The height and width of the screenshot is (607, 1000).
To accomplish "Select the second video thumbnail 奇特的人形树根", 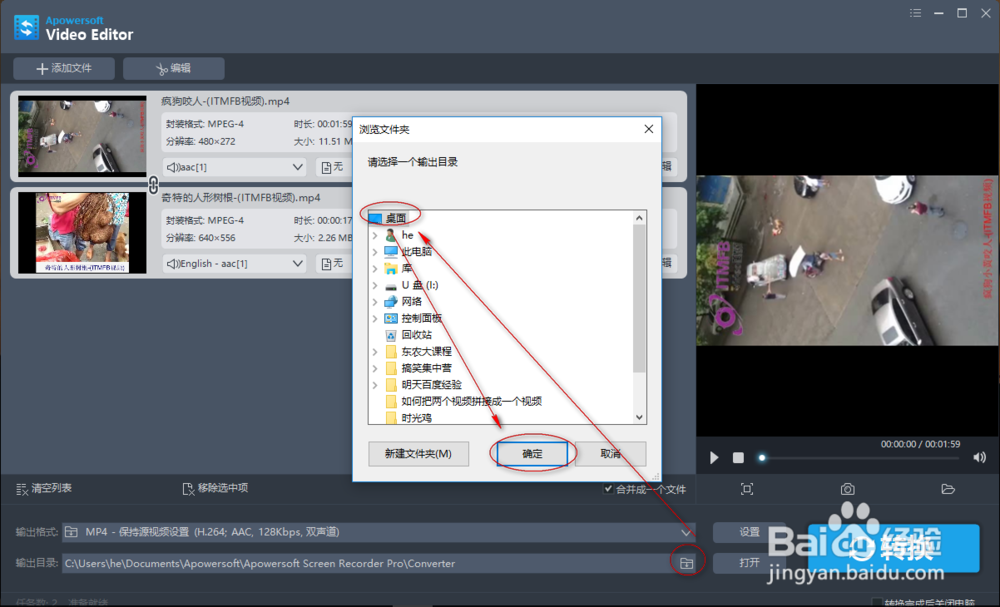I will click(x=82, y=233).
